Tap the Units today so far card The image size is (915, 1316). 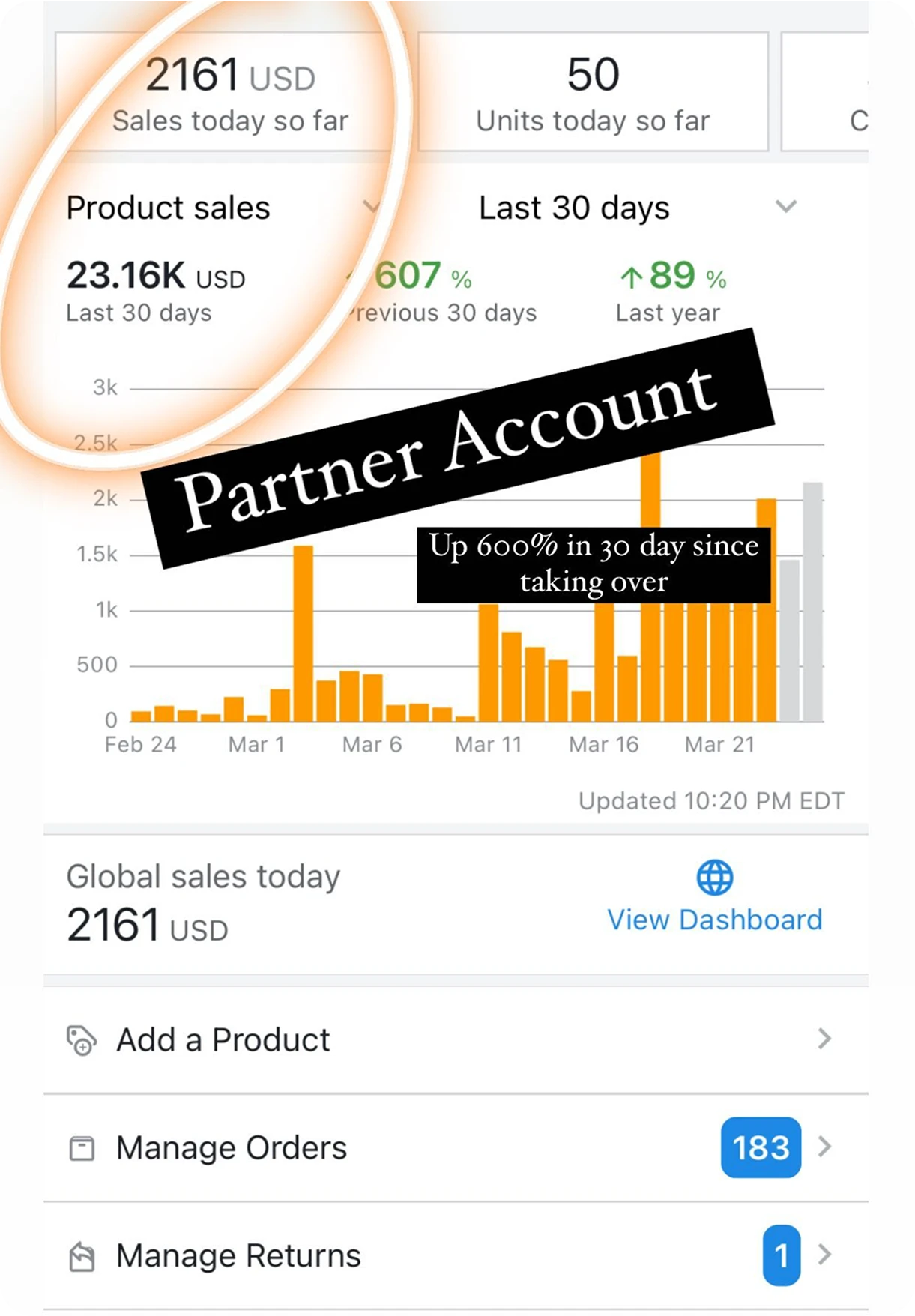point(593,92)
